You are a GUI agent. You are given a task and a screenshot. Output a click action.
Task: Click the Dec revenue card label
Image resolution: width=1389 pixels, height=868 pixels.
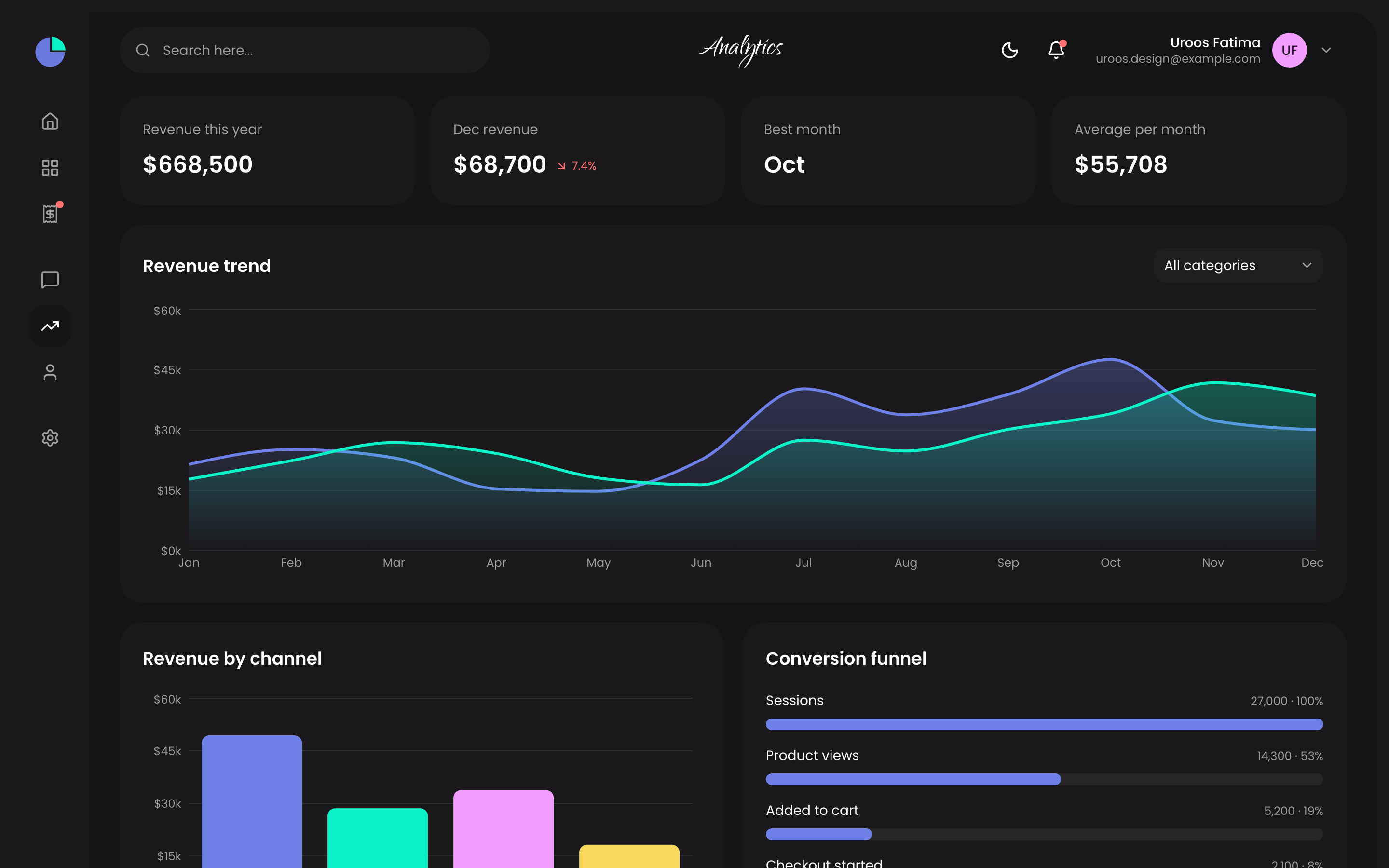click(495, 130)
